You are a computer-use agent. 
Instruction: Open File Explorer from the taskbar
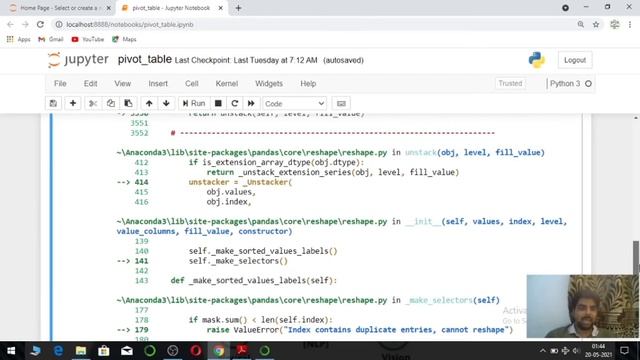pyautogui.click(x=81, y=351)
